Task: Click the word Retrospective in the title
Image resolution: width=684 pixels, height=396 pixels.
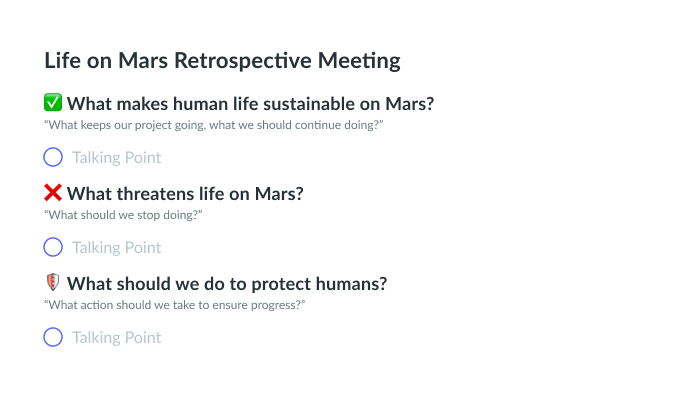Action: point(243,61)
